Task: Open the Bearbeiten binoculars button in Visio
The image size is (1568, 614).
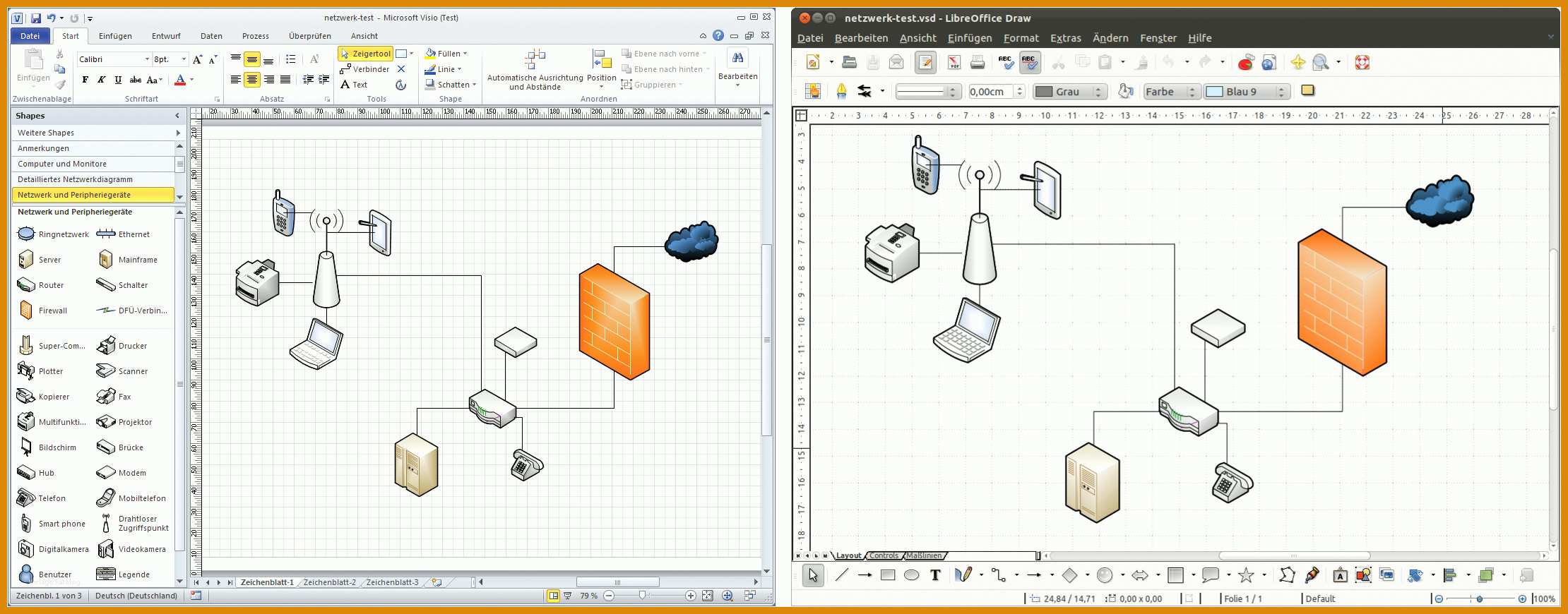Action: point(737,67)
